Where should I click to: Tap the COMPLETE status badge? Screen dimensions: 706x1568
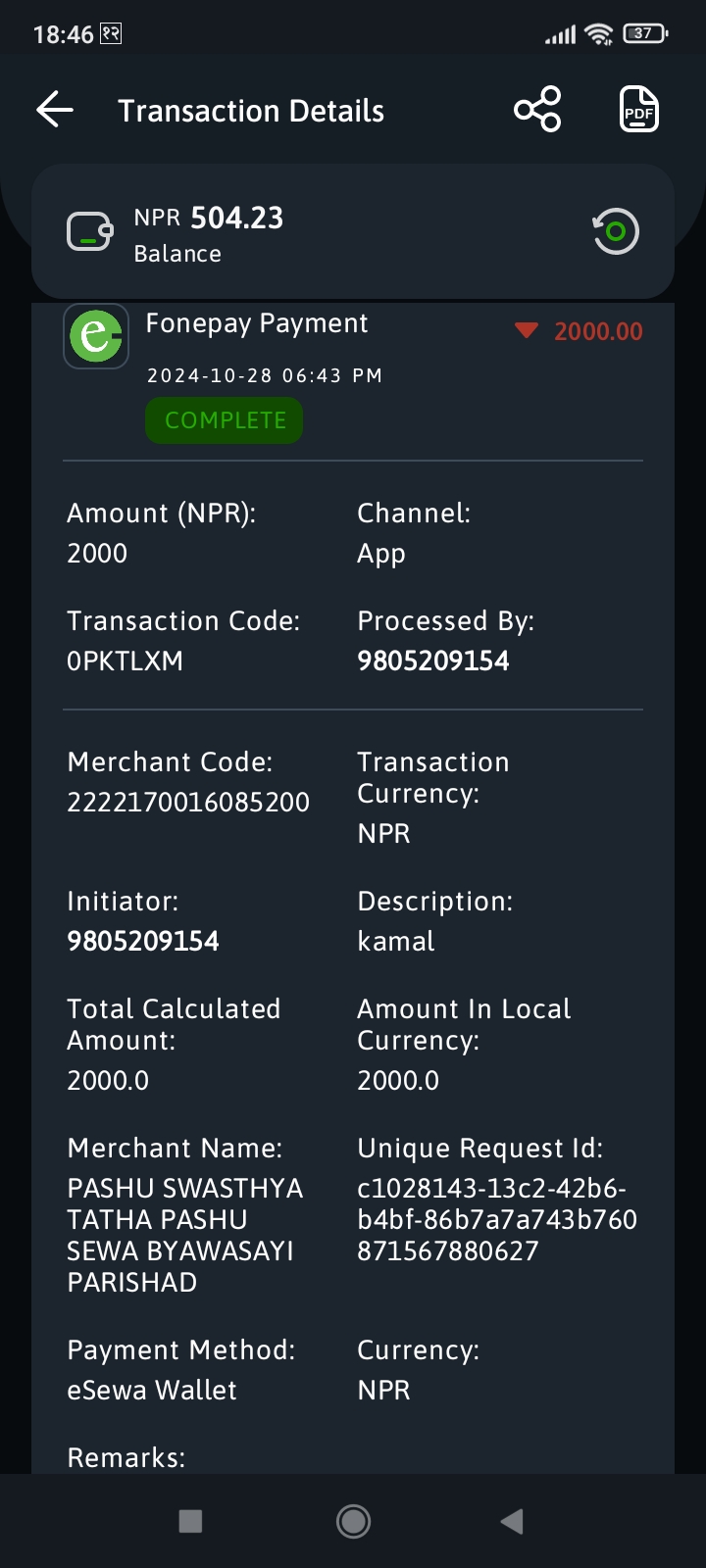click(225, 420)
